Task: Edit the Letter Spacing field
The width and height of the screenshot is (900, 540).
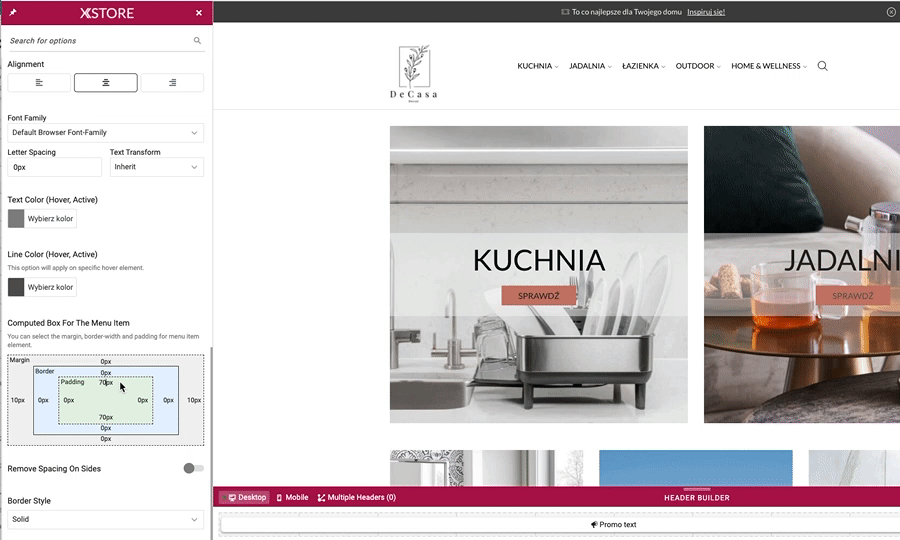Action: [x=55, y=167]
